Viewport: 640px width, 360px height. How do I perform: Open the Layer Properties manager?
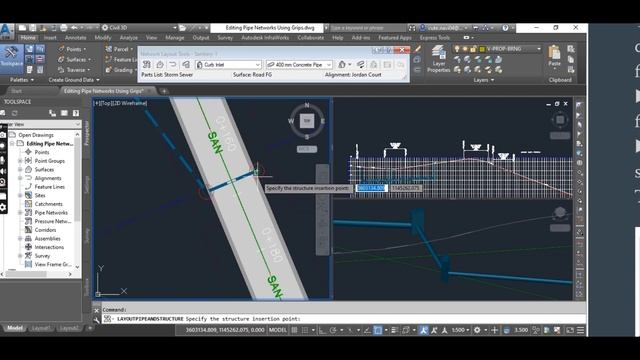click(x=438, y=59)
